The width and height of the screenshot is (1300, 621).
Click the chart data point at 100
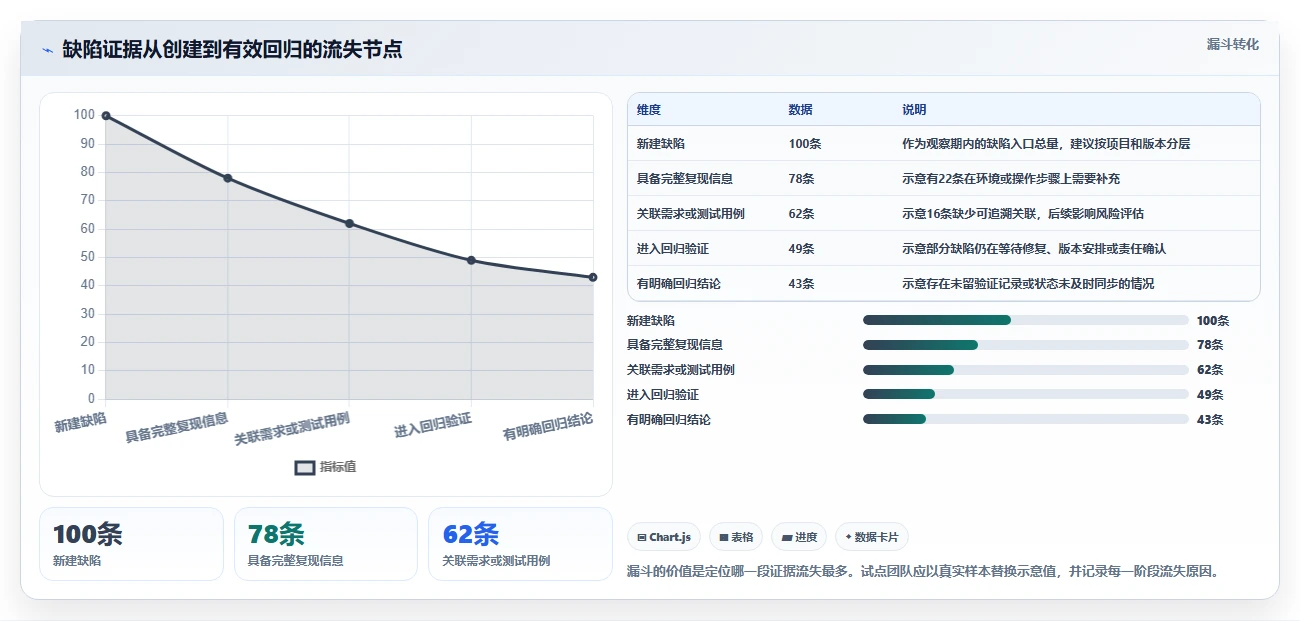coord(106,116)
